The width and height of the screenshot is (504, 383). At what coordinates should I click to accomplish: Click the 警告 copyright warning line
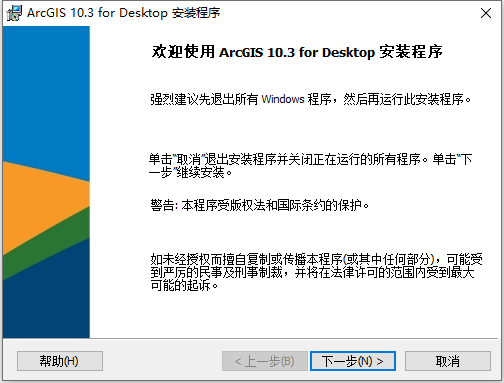pyautogui.click(x=260, y=205)
